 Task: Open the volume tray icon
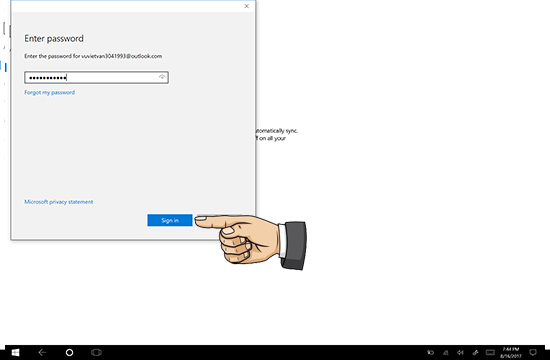point(461,353)
